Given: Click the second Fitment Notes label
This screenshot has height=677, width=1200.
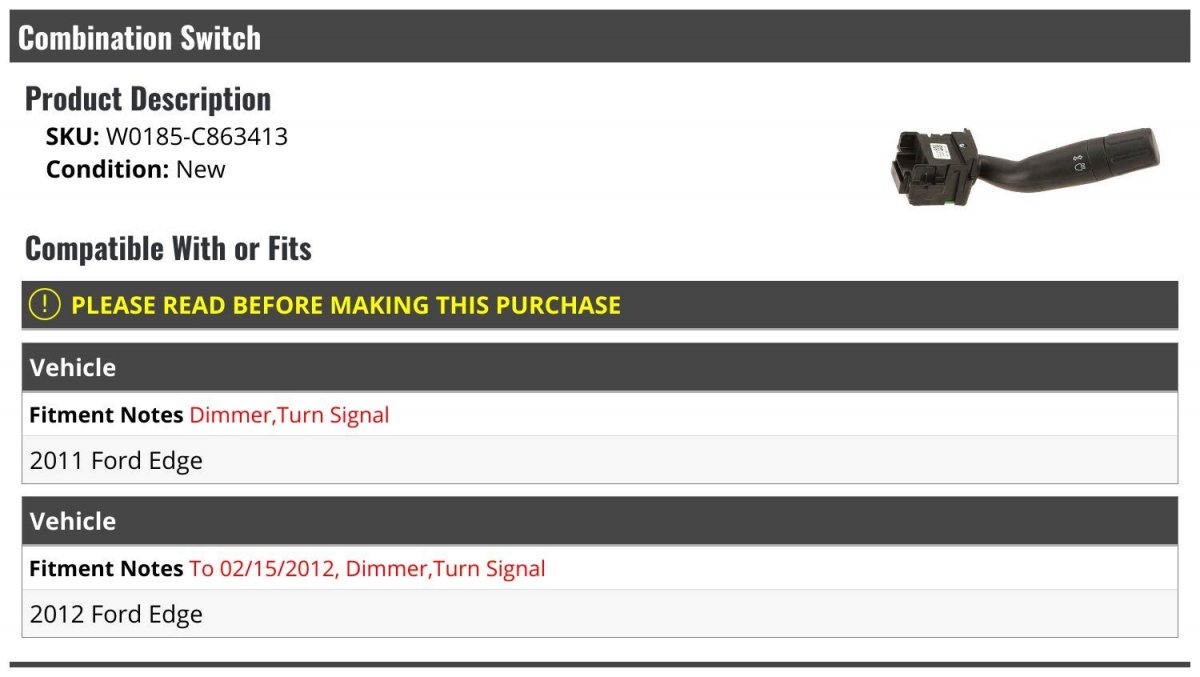Looking at the screenshot, I should 106,569.
